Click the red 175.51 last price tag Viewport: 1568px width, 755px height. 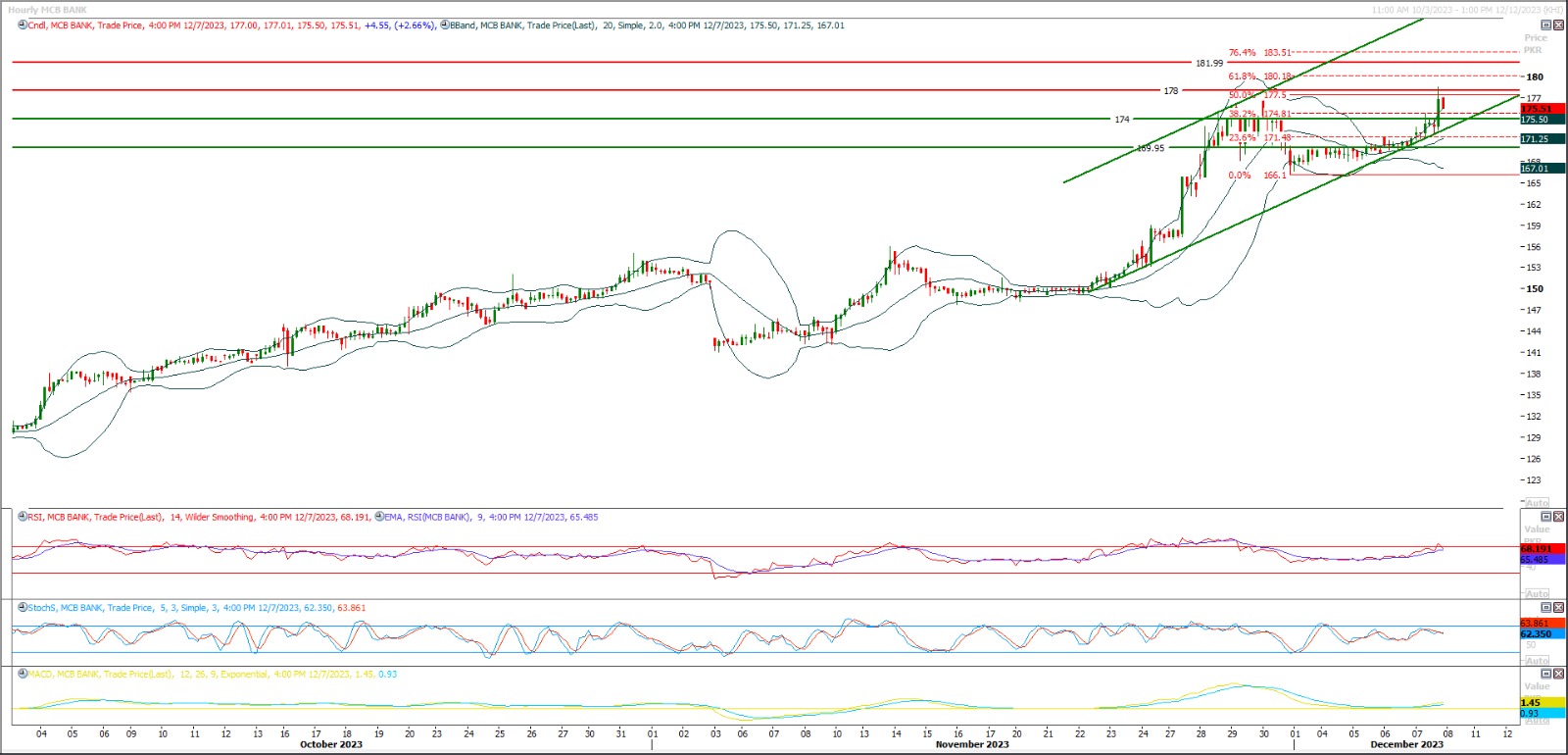click(1536, 109)
